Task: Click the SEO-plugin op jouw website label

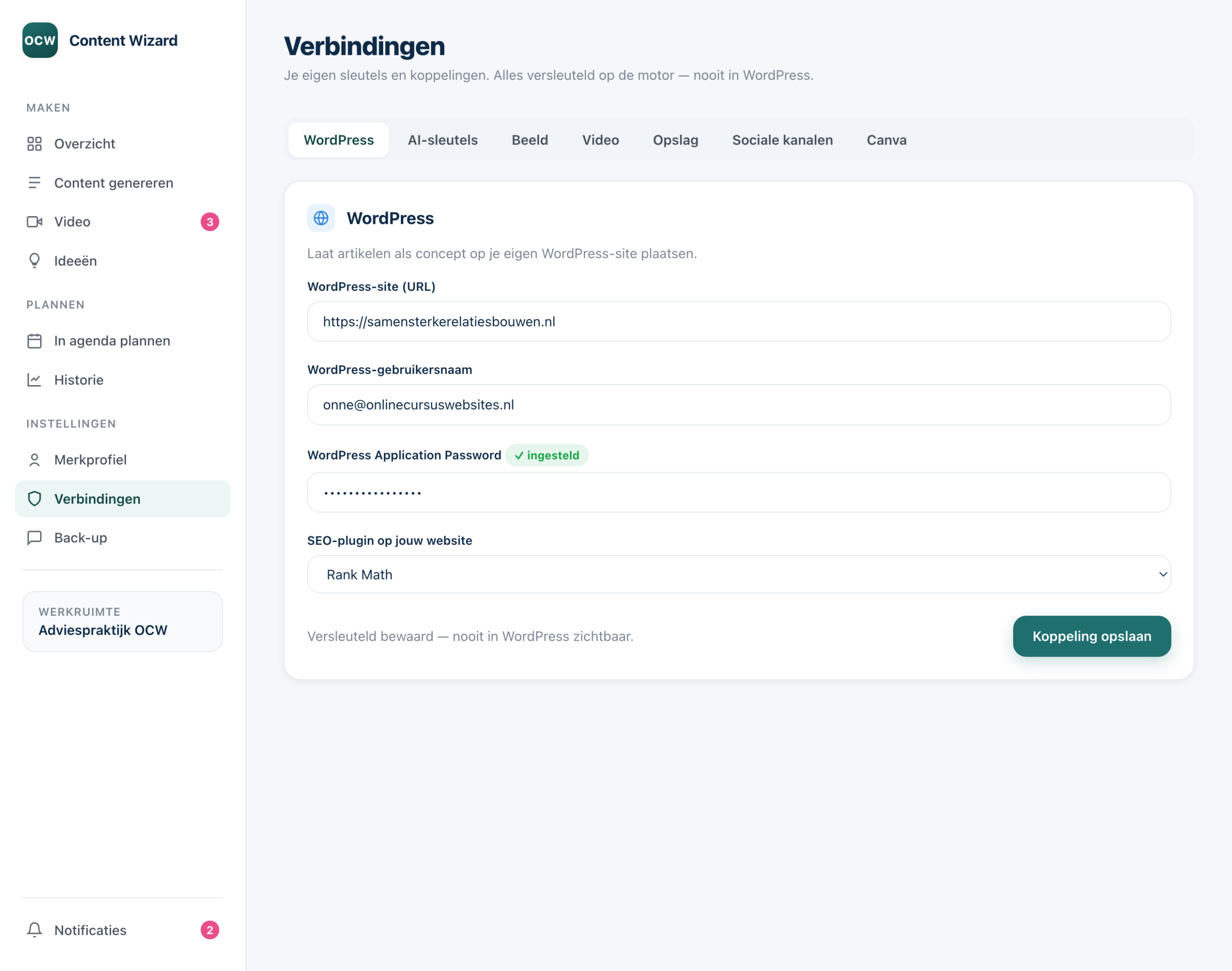Action: tap(390, 541)
